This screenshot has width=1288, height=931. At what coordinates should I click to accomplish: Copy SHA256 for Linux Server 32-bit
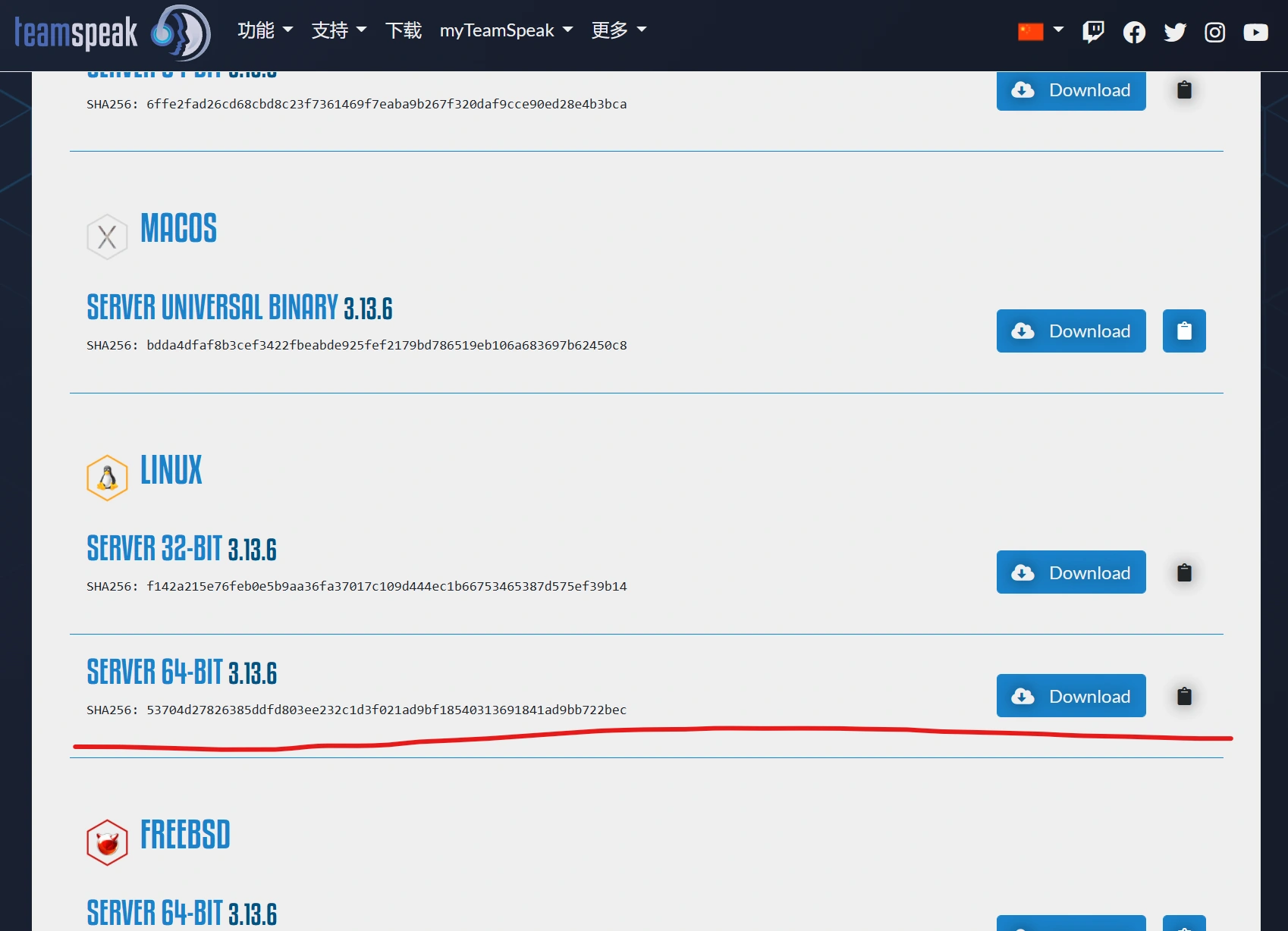click(1183, 572)
